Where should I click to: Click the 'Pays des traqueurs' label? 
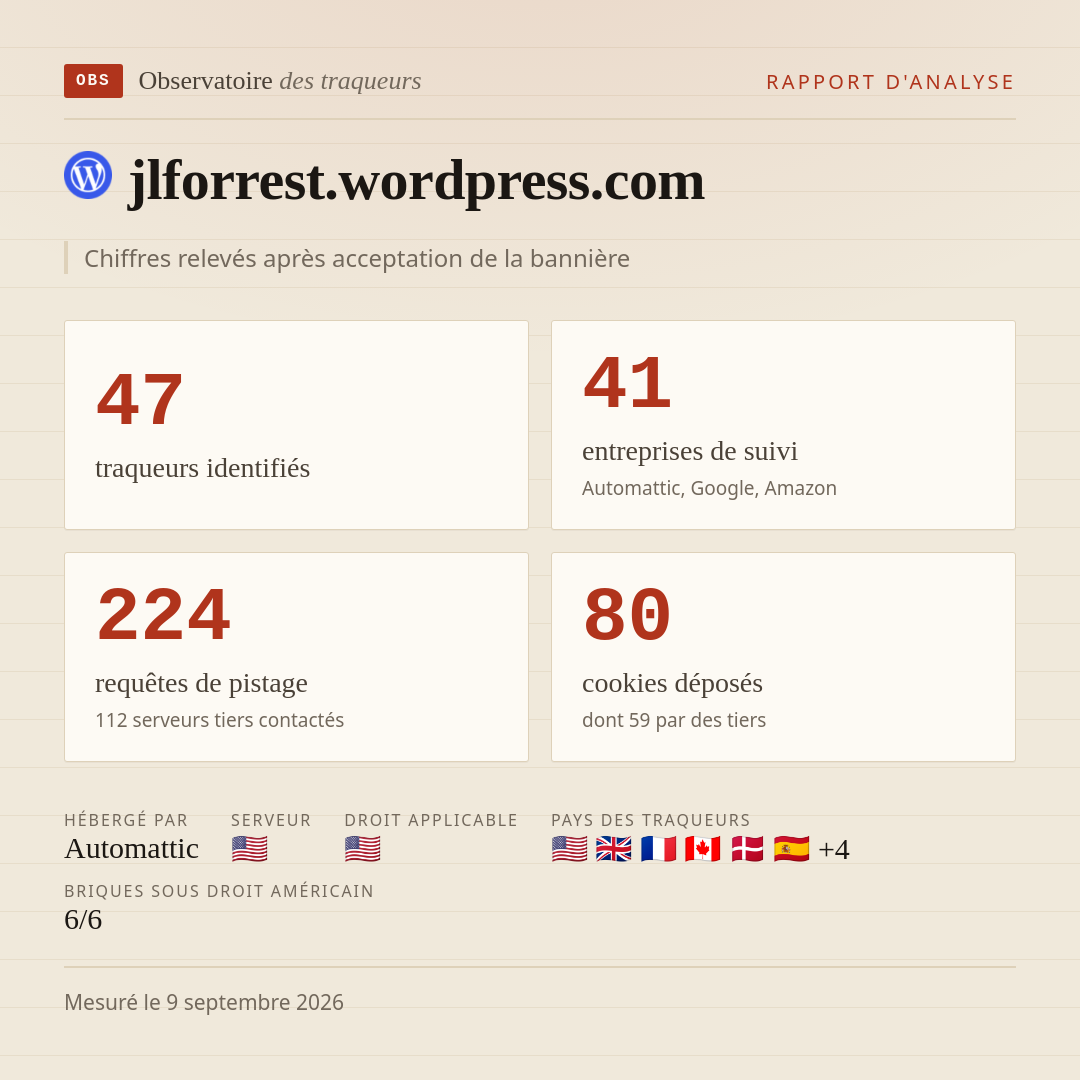point(651,820)
